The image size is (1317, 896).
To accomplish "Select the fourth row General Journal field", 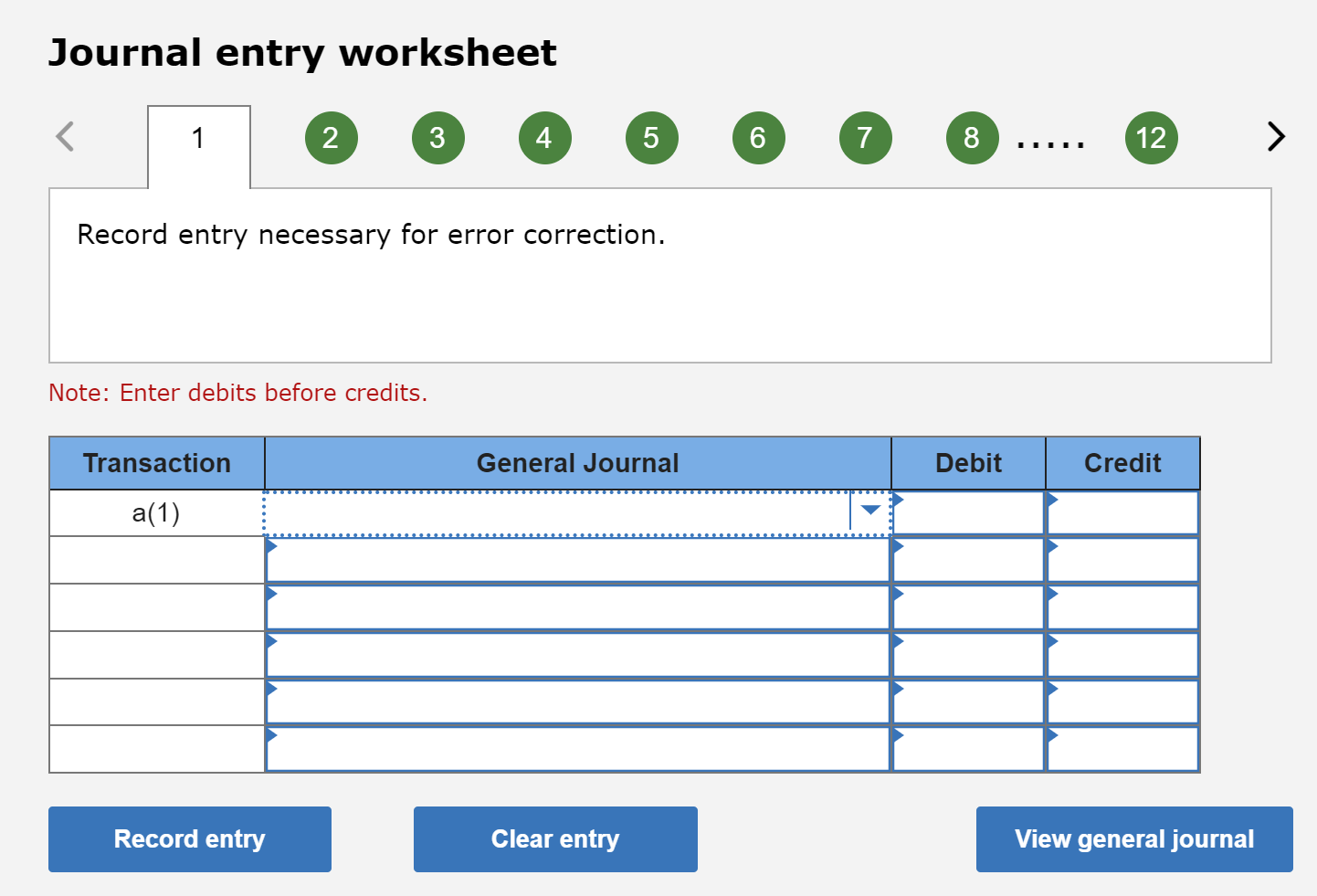I will (577, 655).
